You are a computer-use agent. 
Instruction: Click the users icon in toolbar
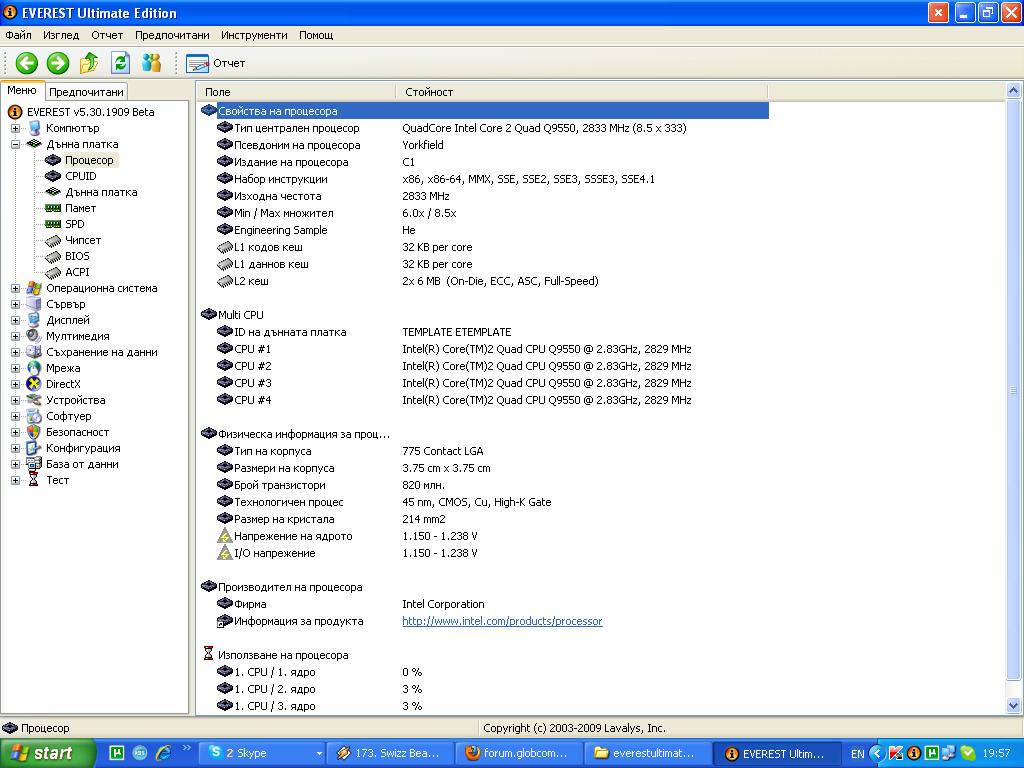point(151,63)
